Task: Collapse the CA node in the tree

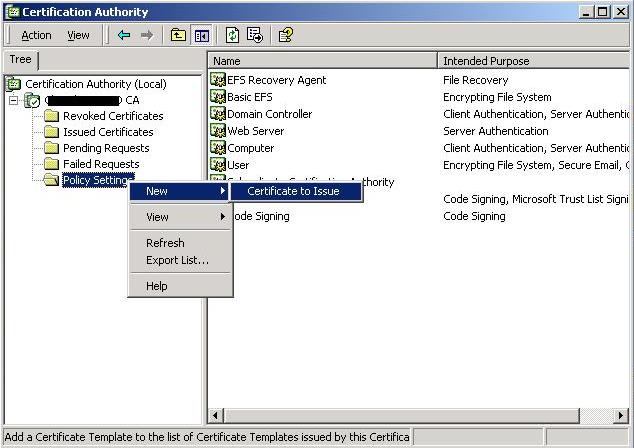Action: [14, 100]
